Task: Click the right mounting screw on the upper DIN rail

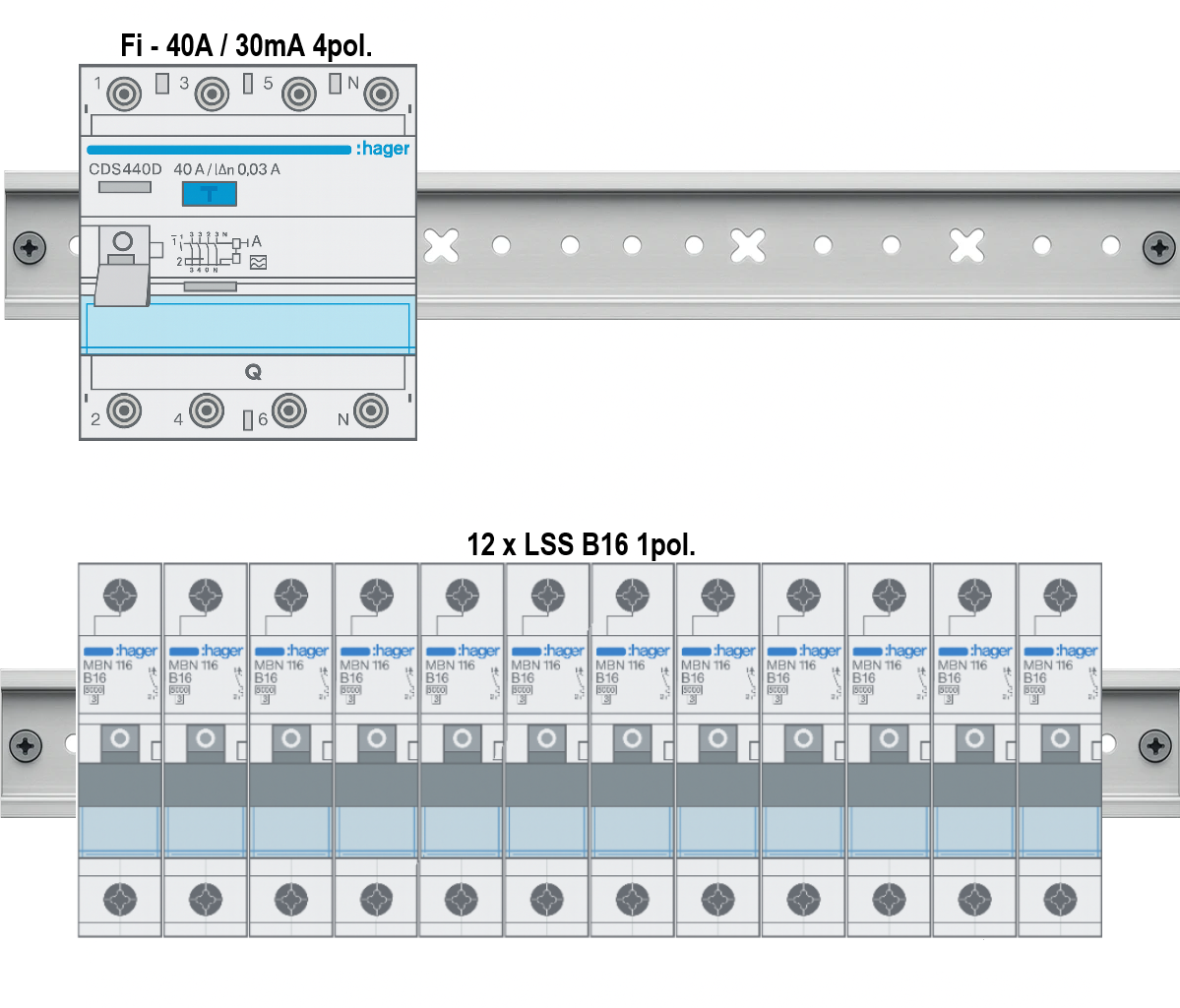Action: 1158,247
